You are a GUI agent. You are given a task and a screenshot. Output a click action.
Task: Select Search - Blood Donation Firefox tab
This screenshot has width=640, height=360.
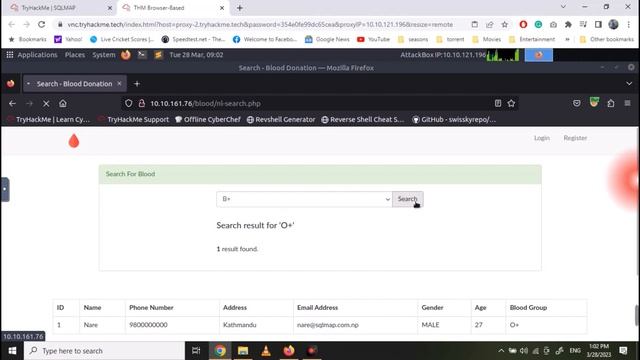coord(74,84)
